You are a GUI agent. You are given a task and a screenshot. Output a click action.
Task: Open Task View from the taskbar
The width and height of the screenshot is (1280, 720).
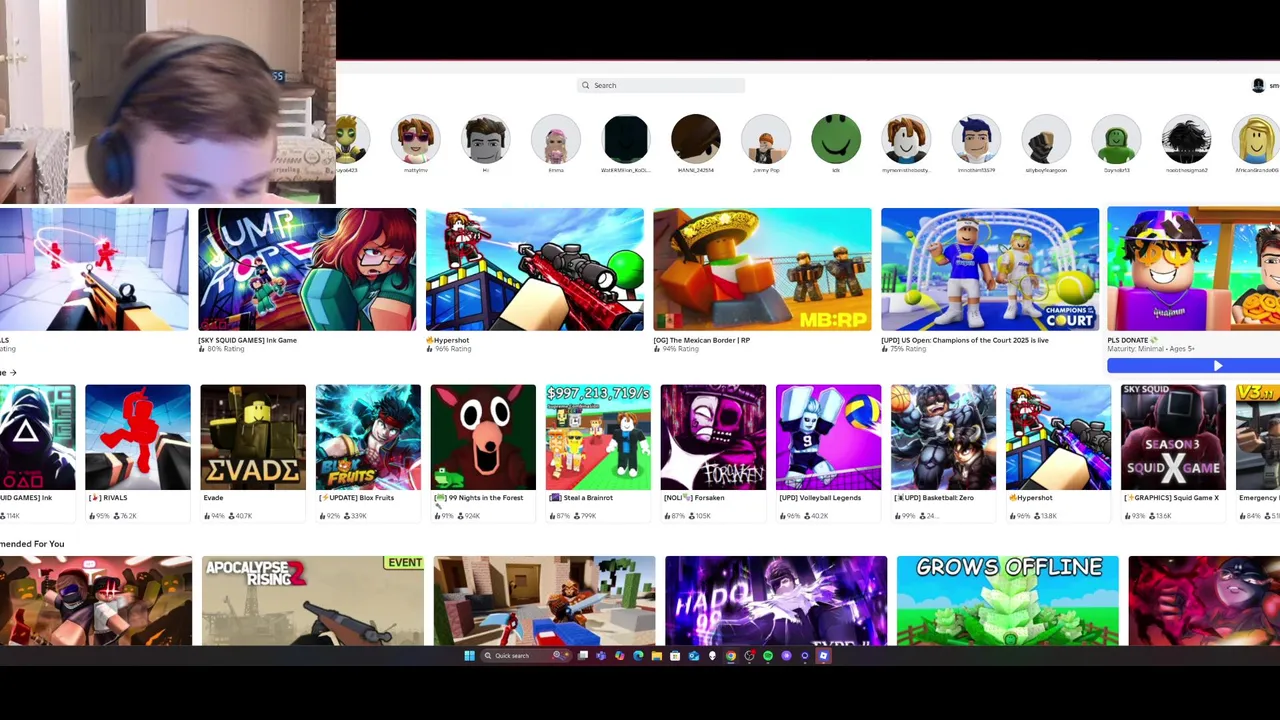[x=582, y=656]
